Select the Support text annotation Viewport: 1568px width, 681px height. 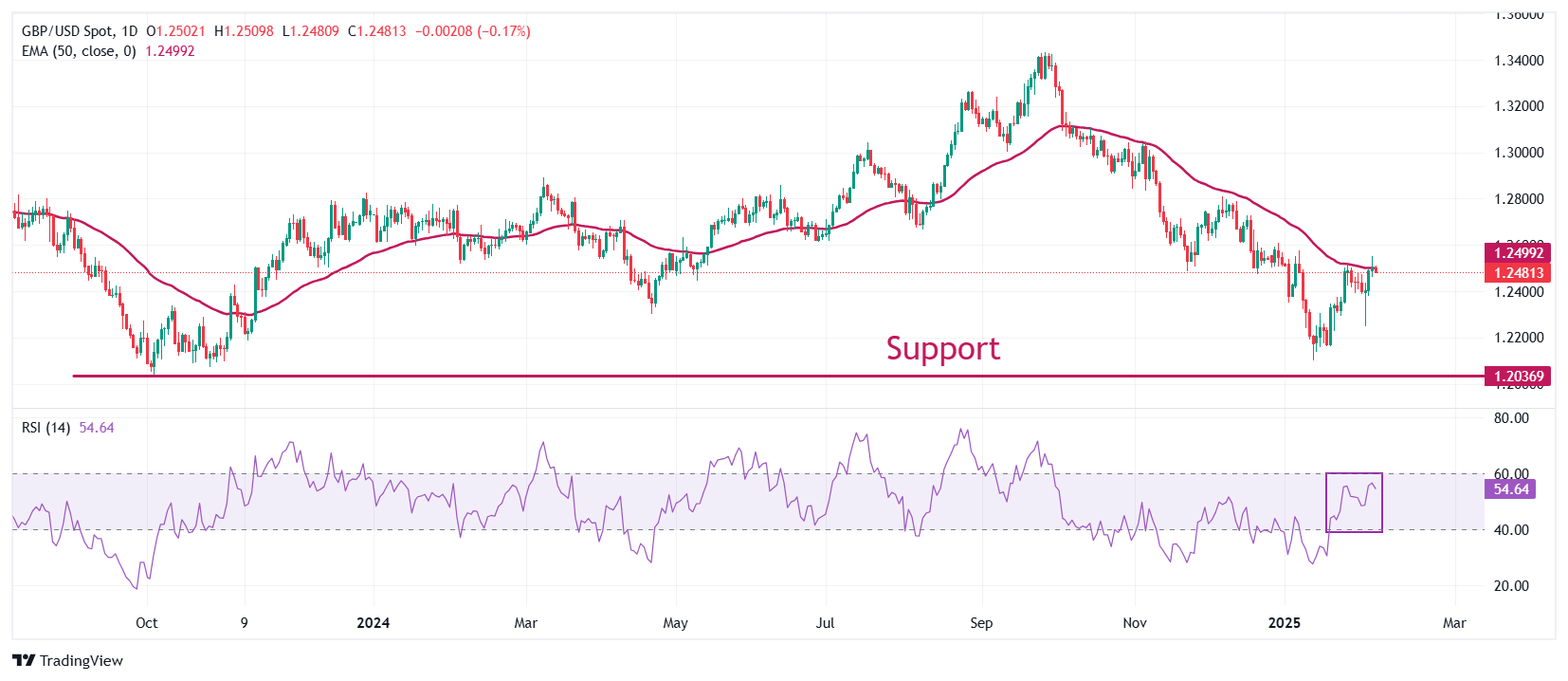click(x=942, y=348)
